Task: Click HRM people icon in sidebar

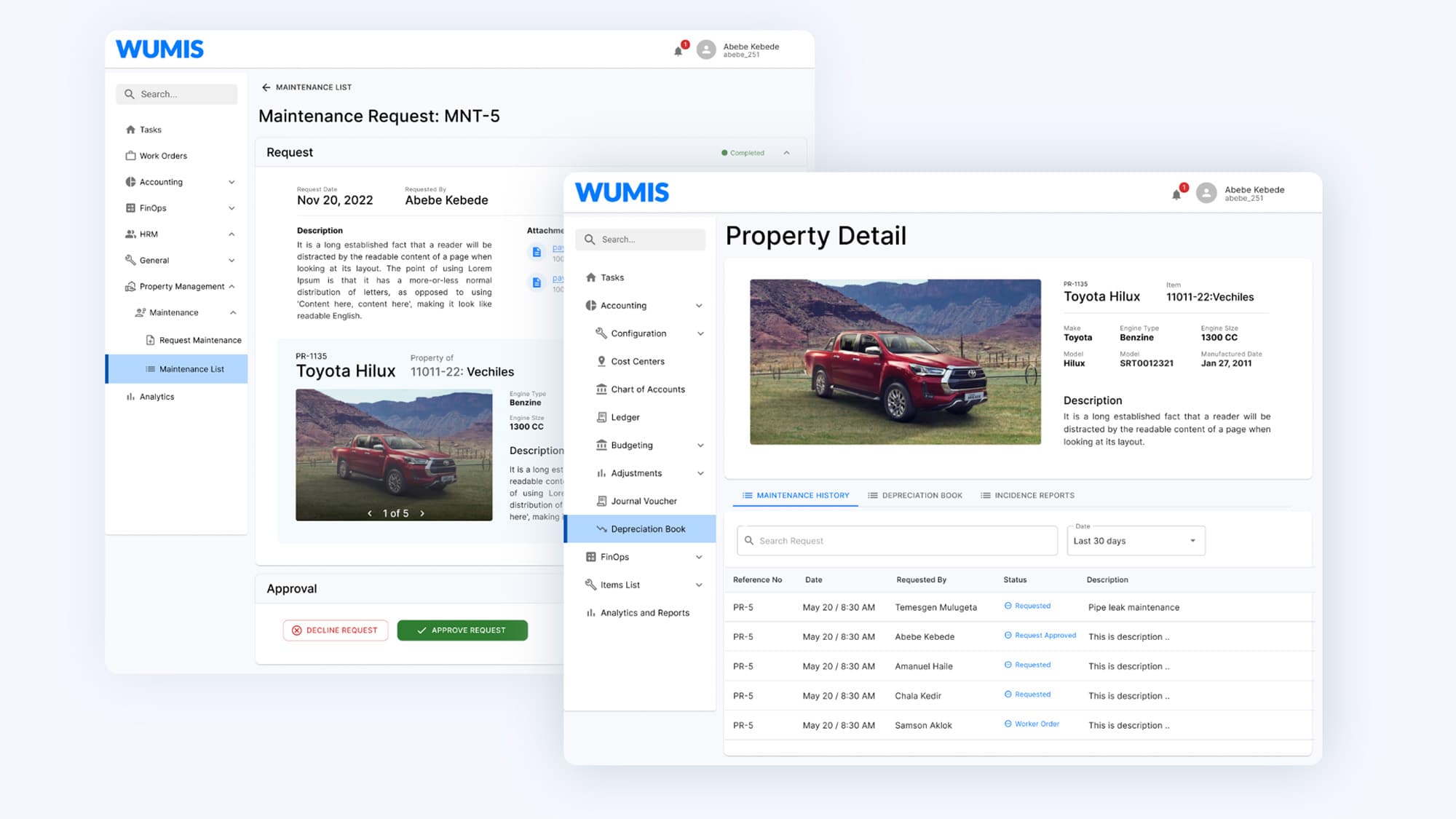Action: click(x=130, y=234)
